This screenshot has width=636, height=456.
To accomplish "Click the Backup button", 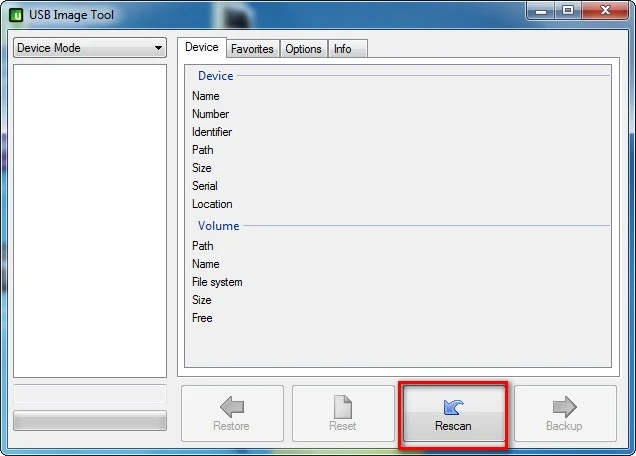I will (565, 413).
